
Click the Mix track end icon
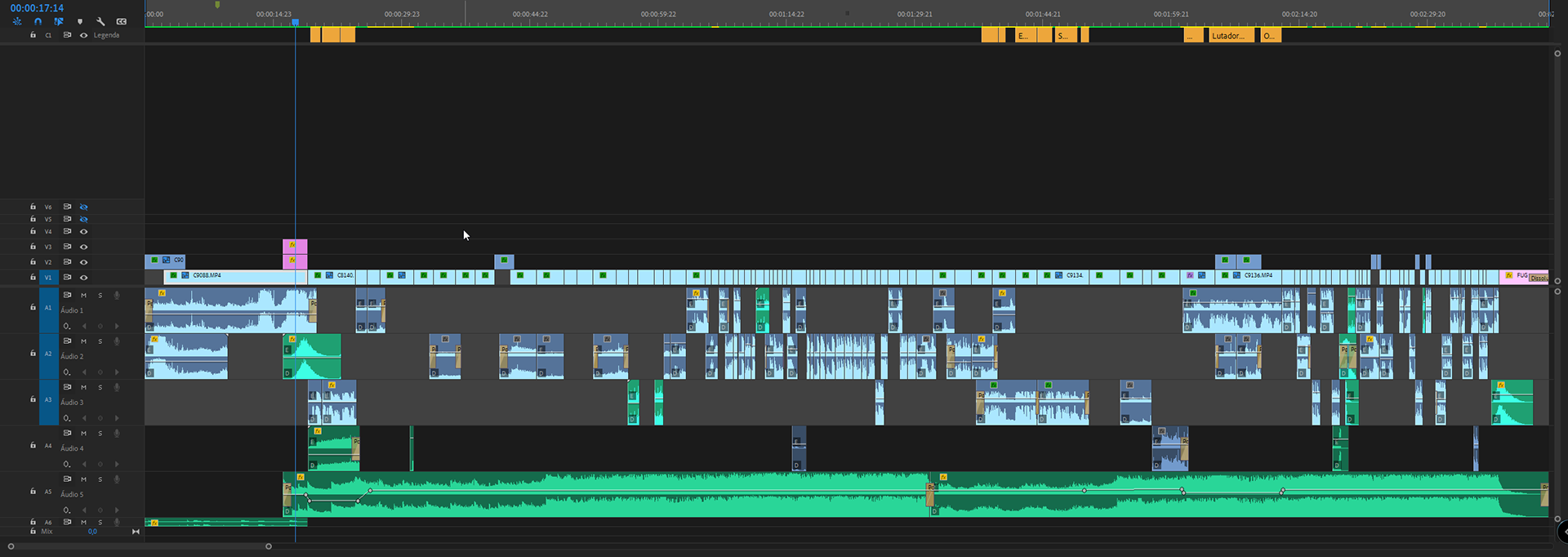[136, 532]
